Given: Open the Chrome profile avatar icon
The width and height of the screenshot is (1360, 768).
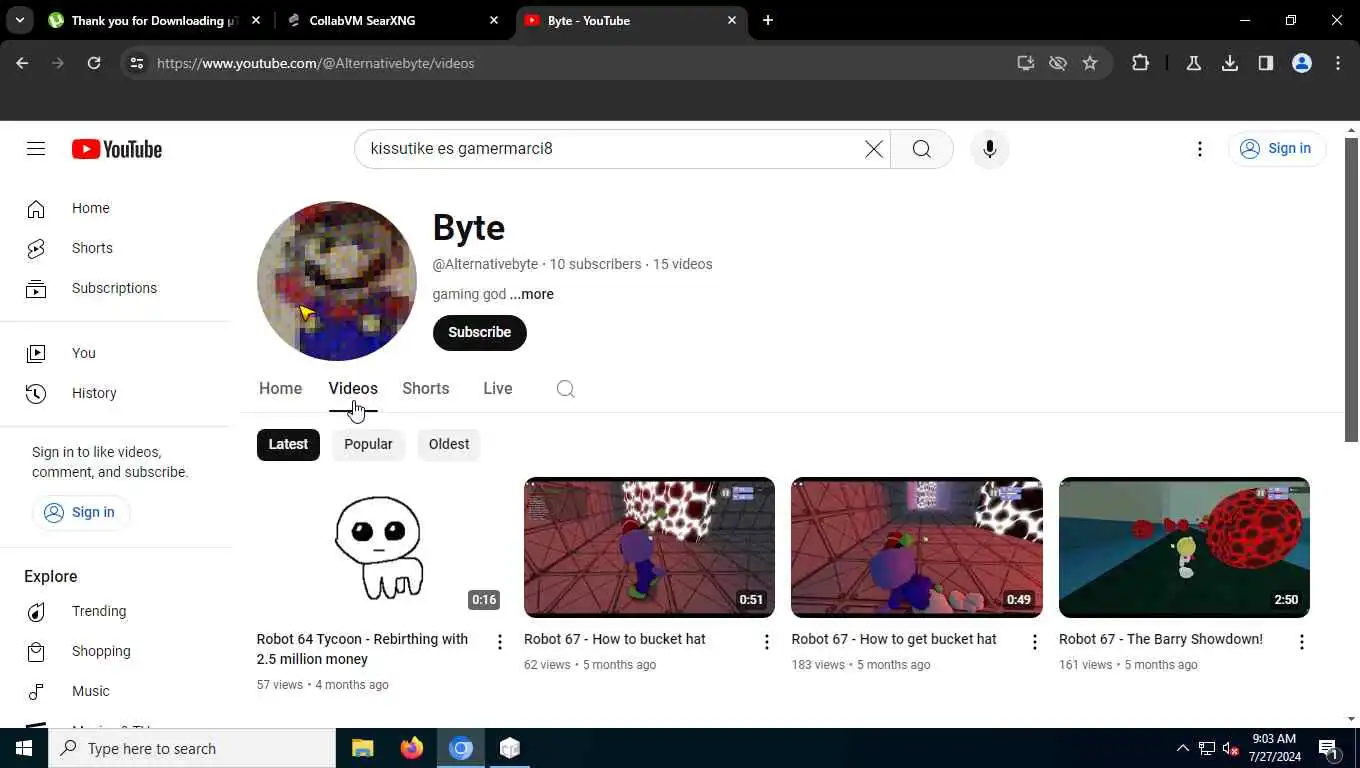Looking at the screenshot, I should [x=1302, y=63].
